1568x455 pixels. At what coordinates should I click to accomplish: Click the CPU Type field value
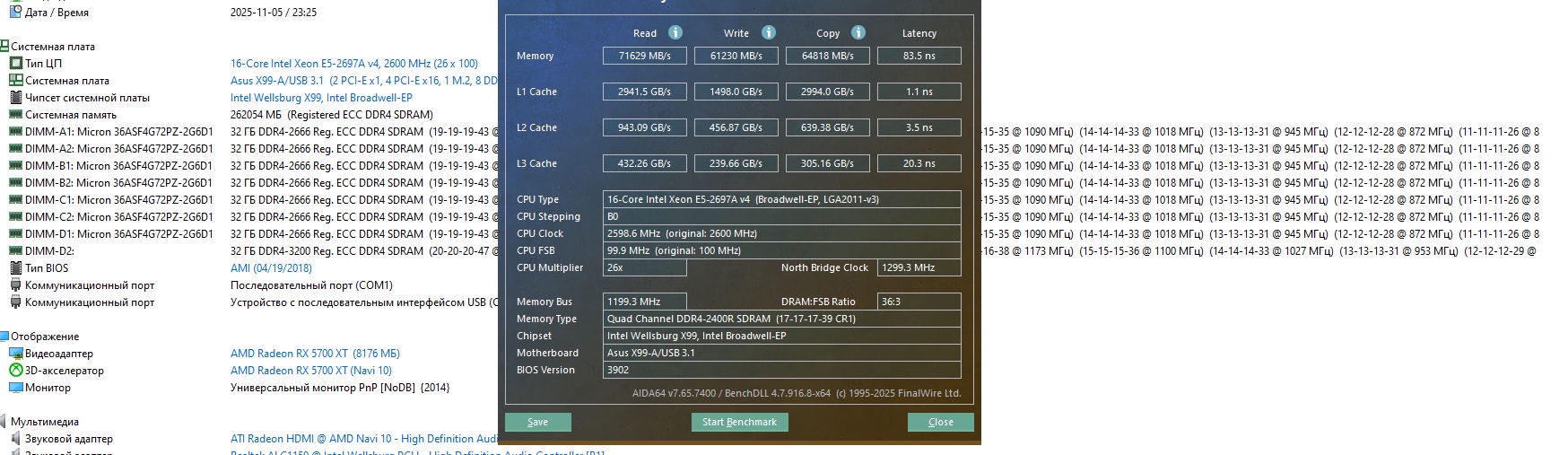pos(782,199)
